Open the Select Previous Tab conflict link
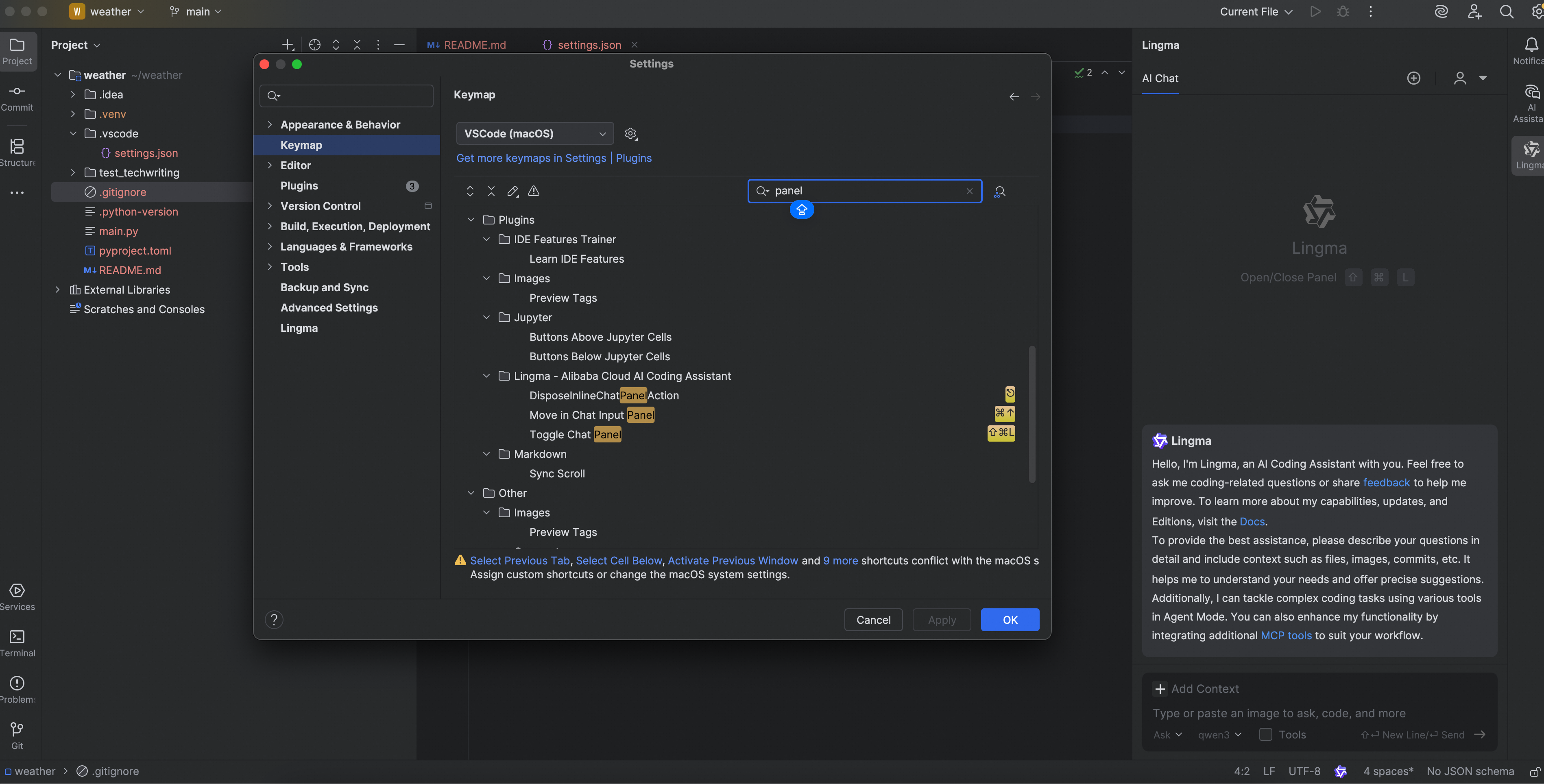This screenshot has width=1544, height=784. pyautogui.click(x=520, y=561)
